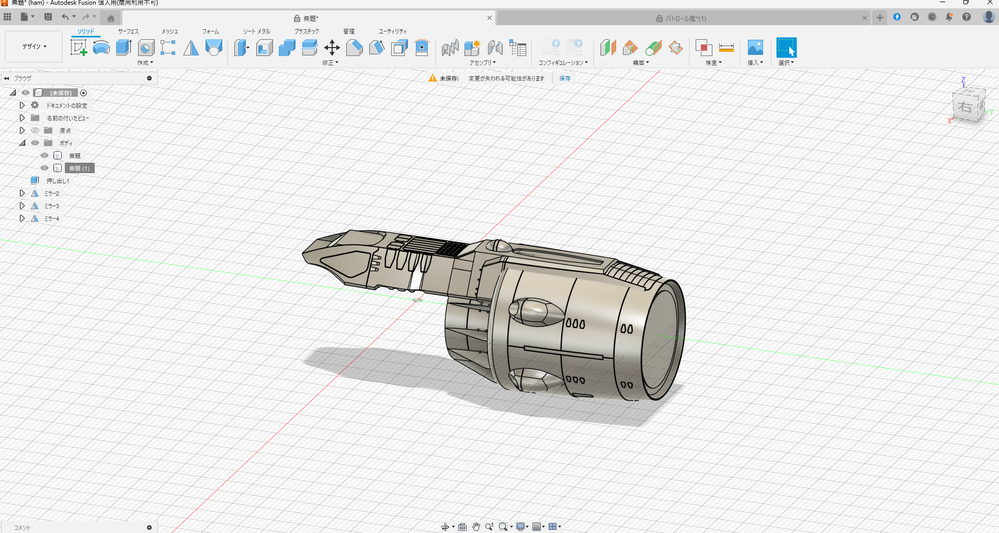Select the Hole tool
Viewport: 999px width, 533px height.
[146, 48]
